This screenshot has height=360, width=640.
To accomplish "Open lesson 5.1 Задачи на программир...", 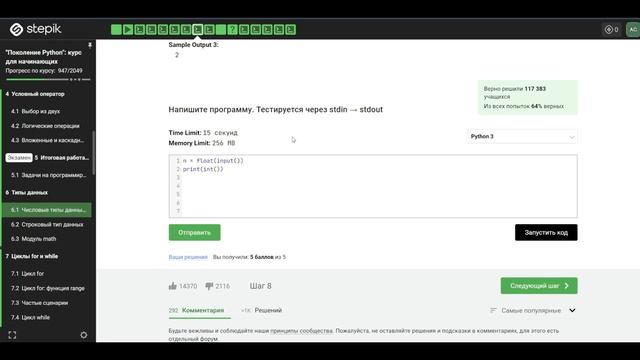I will (x=48, y=175).
